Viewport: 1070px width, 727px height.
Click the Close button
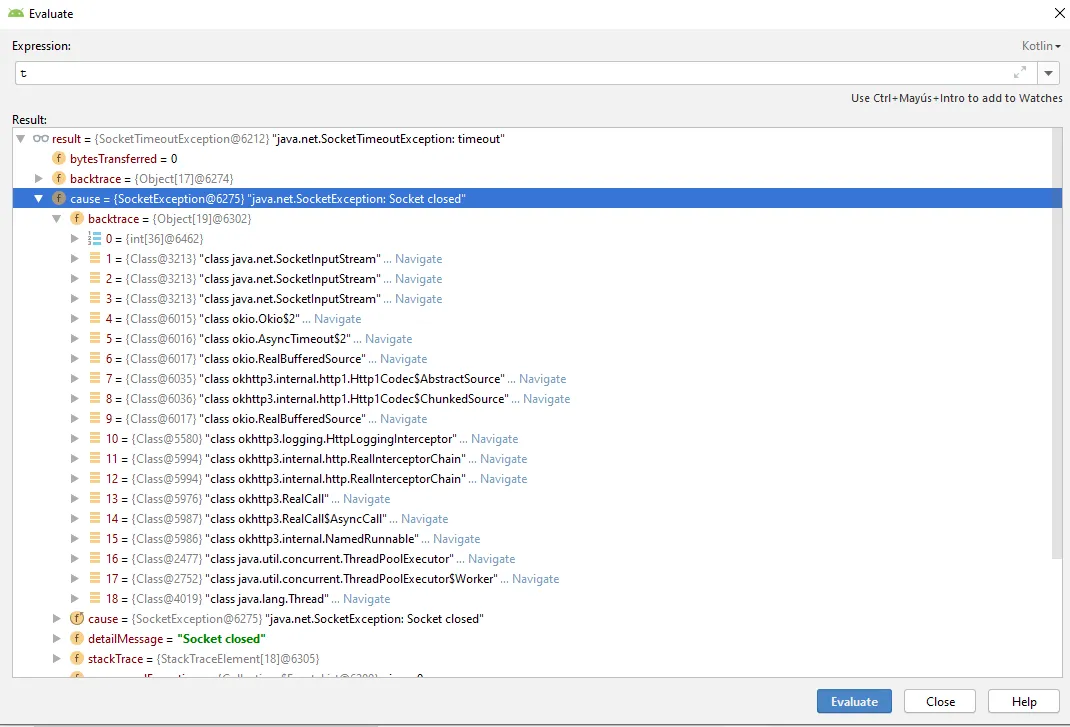click(x=940, y=701)
